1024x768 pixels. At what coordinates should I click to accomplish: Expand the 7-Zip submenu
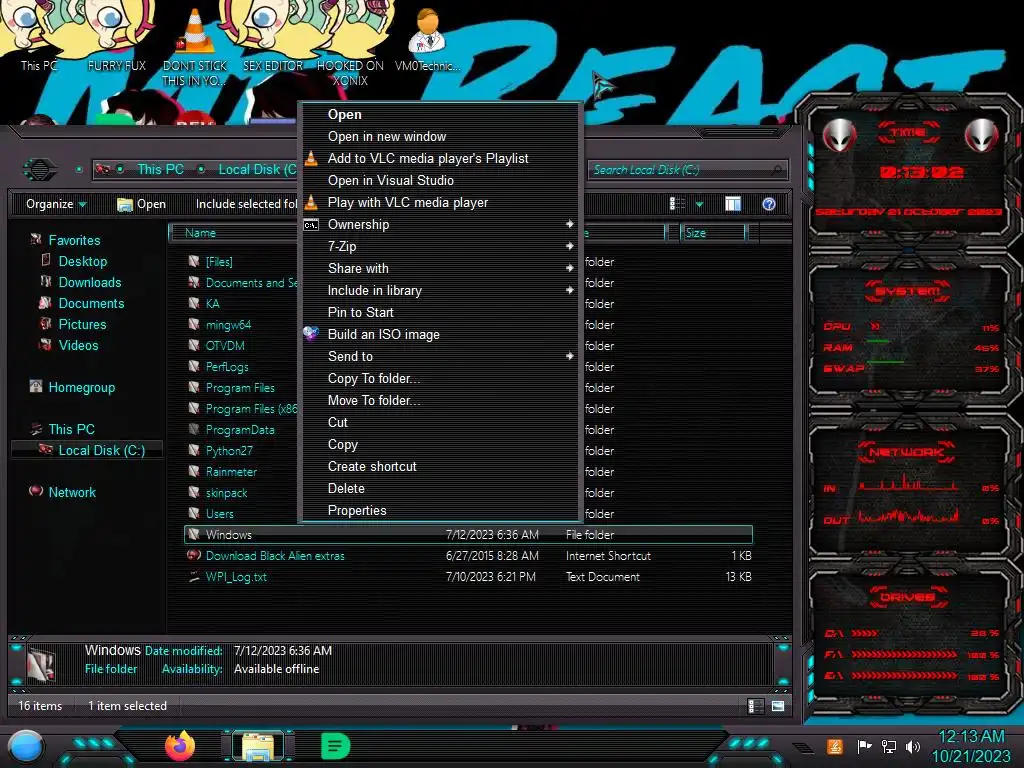click(440, 246)
